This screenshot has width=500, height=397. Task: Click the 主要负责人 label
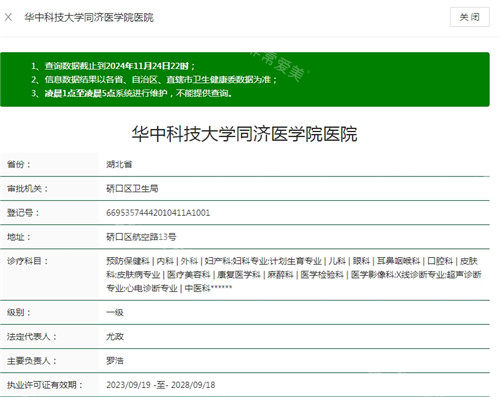[32, 361]
